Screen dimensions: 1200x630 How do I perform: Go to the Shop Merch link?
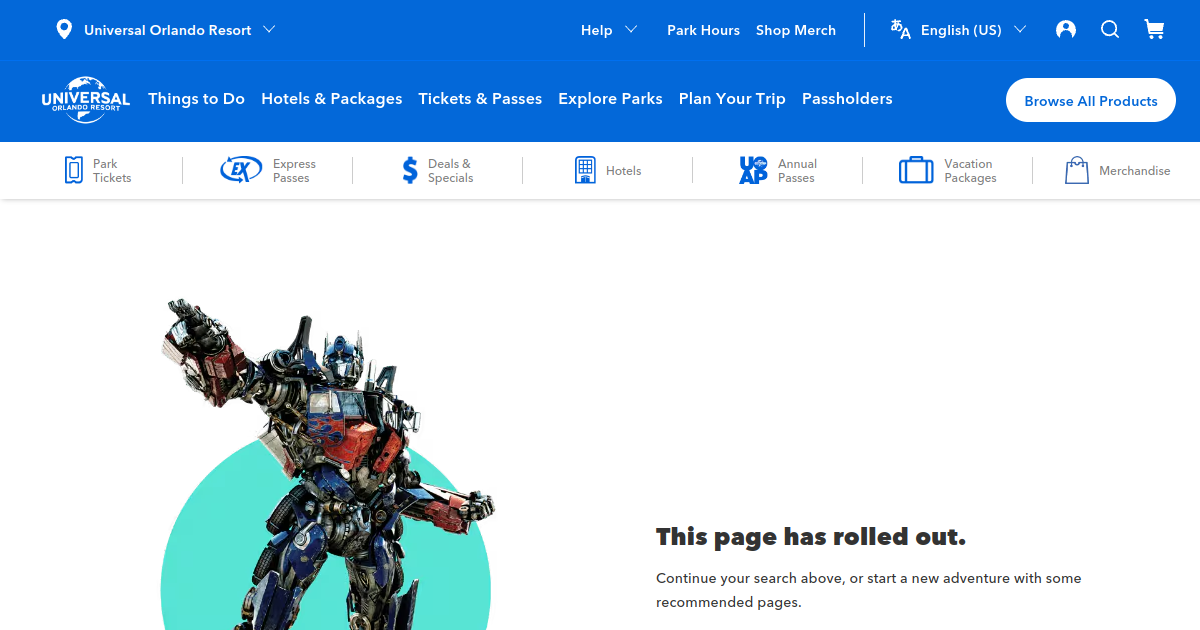pos(796,30)
